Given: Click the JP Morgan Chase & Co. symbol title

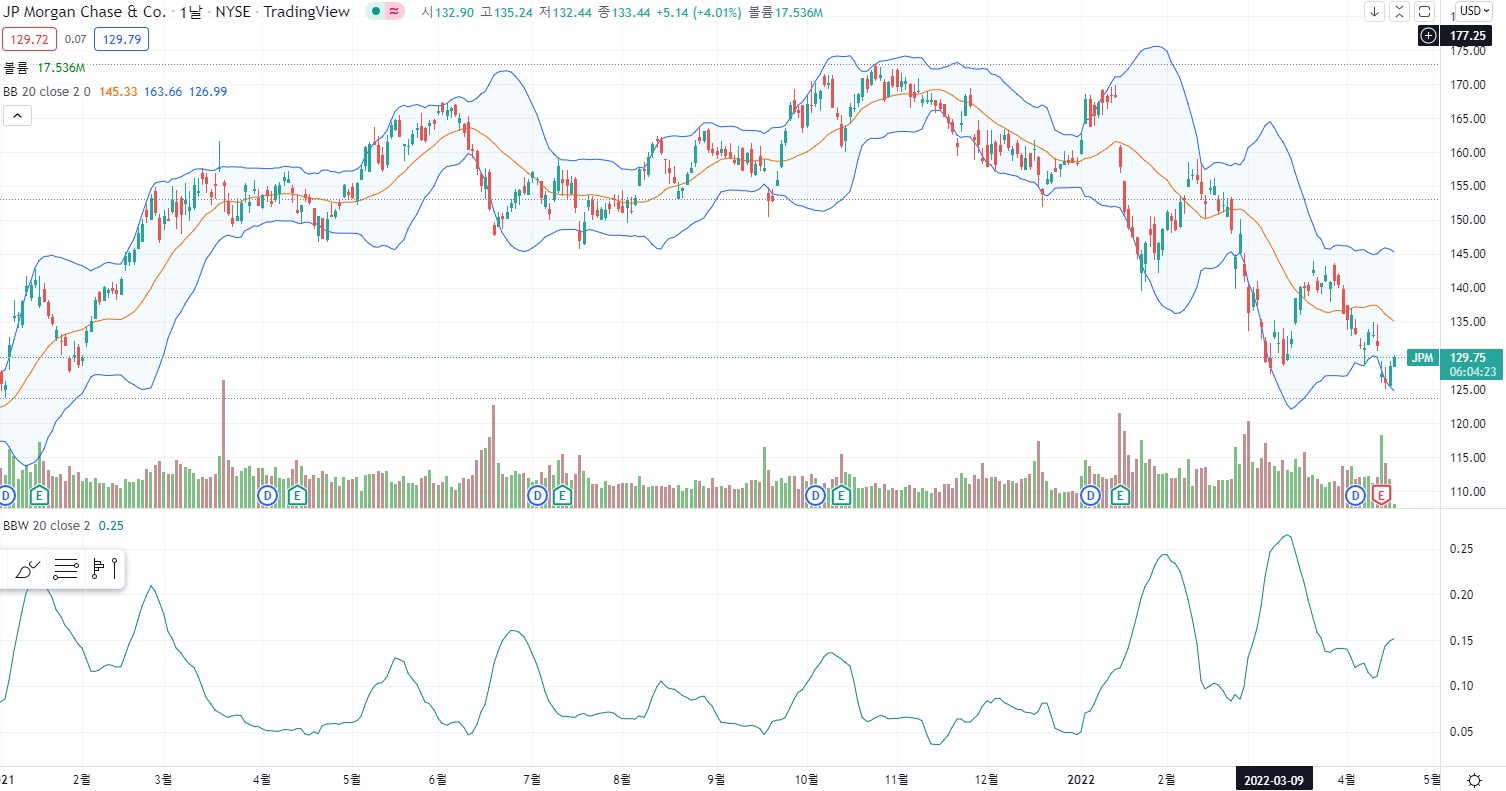Looking at the screenshot, I should (x=83, y=12).
